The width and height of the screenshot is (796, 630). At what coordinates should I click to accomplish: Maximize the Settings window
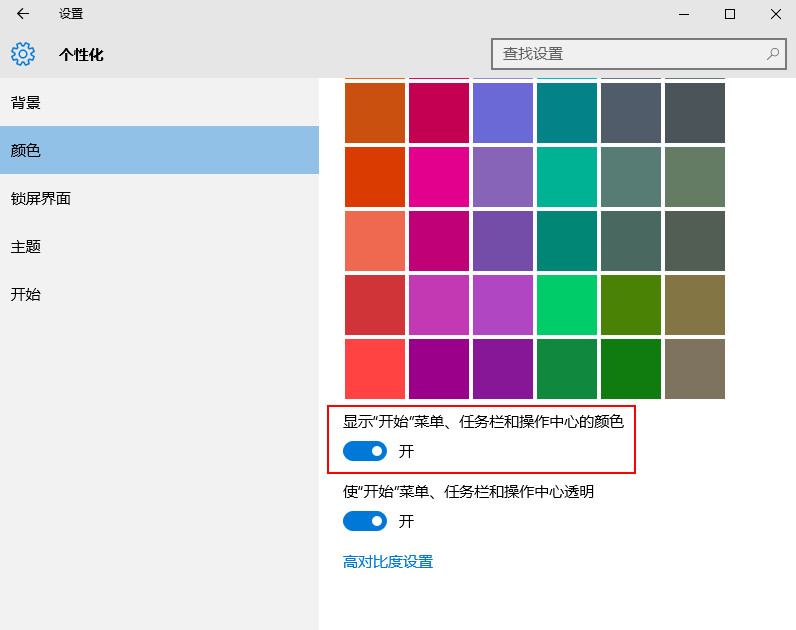(730, 14)
